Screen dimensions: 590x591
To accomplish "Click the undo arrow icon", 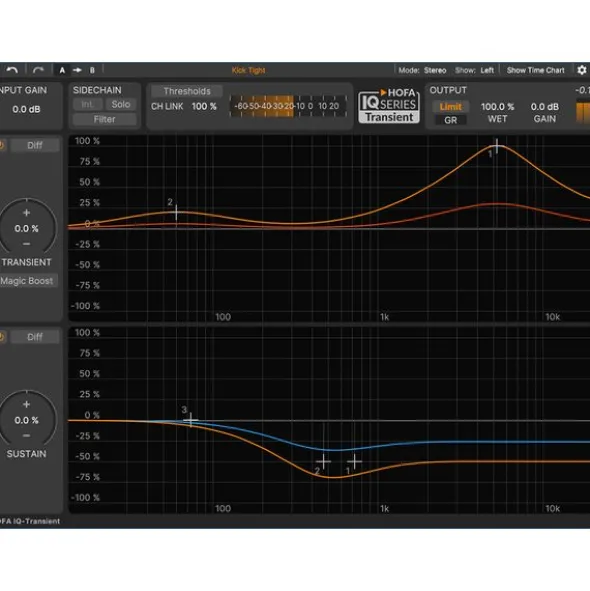I will click(12, 70).
